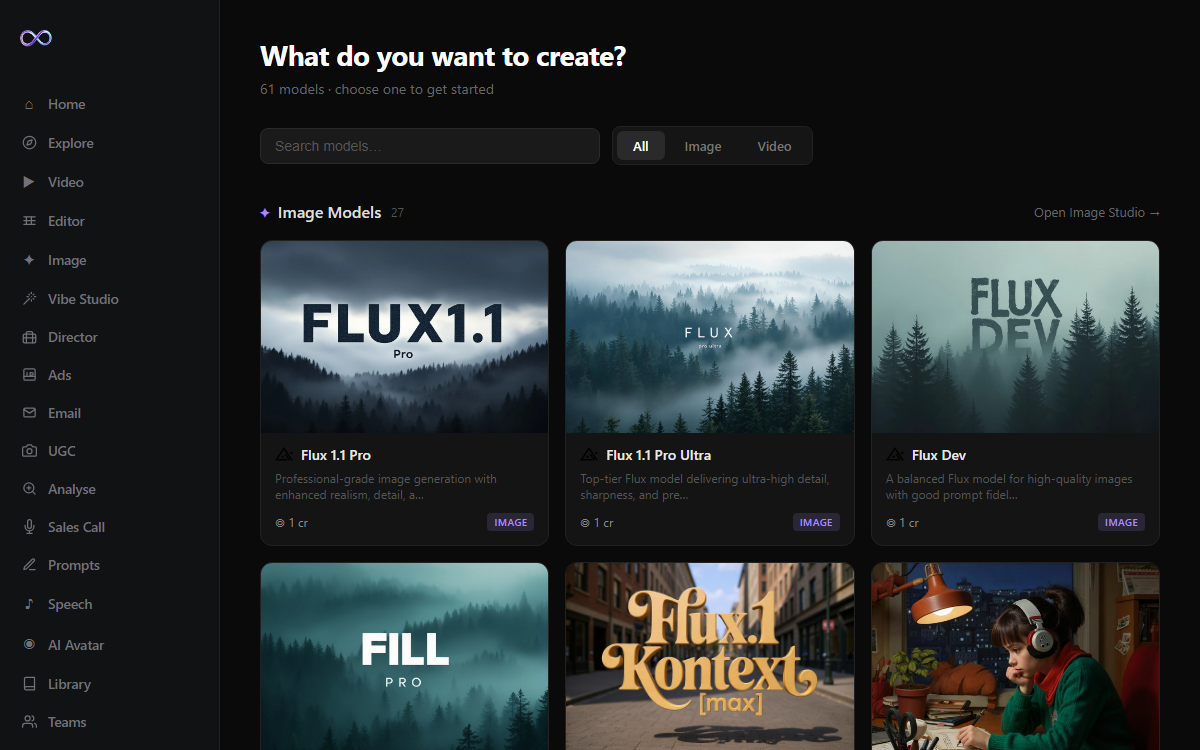Click the IMAGE badge on Flux 1.1 Pro card

point(511,522)
